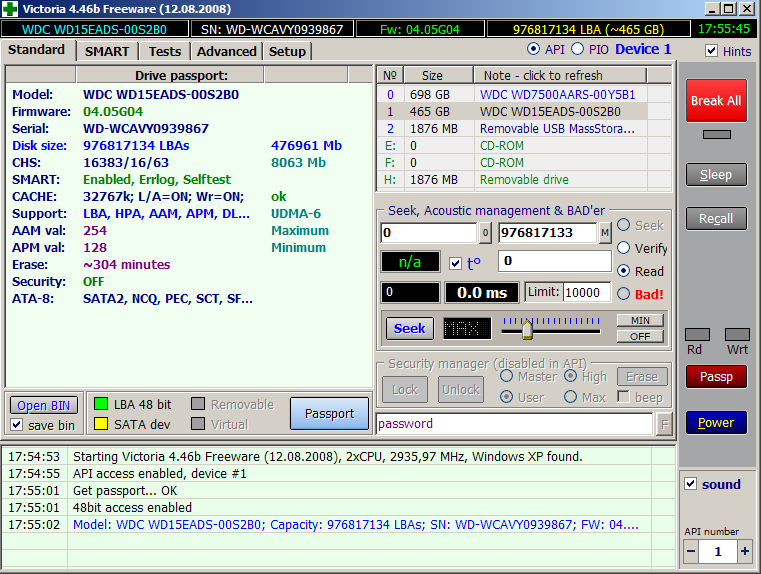Click the green cross Victoria app icon
The height and width of the screenshot is (574, 761).
[10, 9]
